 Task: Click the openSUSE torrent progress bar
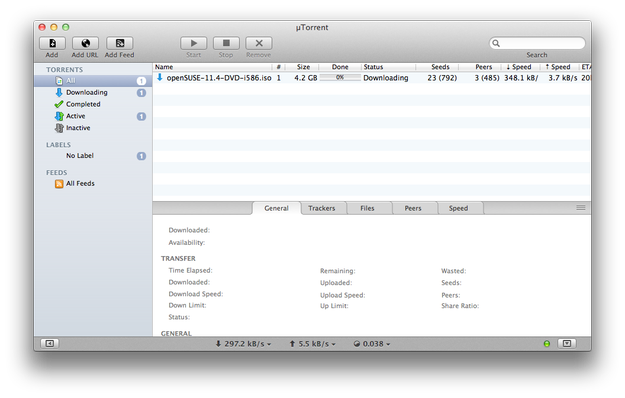(x=340, y=78)
